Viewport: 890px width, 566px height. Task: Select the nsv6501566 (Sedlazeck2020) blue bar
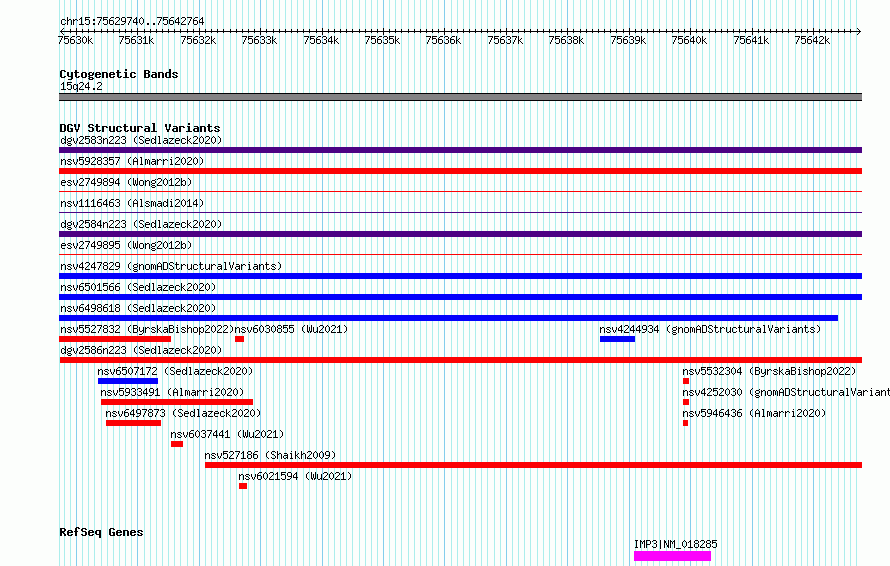point(460,297)
